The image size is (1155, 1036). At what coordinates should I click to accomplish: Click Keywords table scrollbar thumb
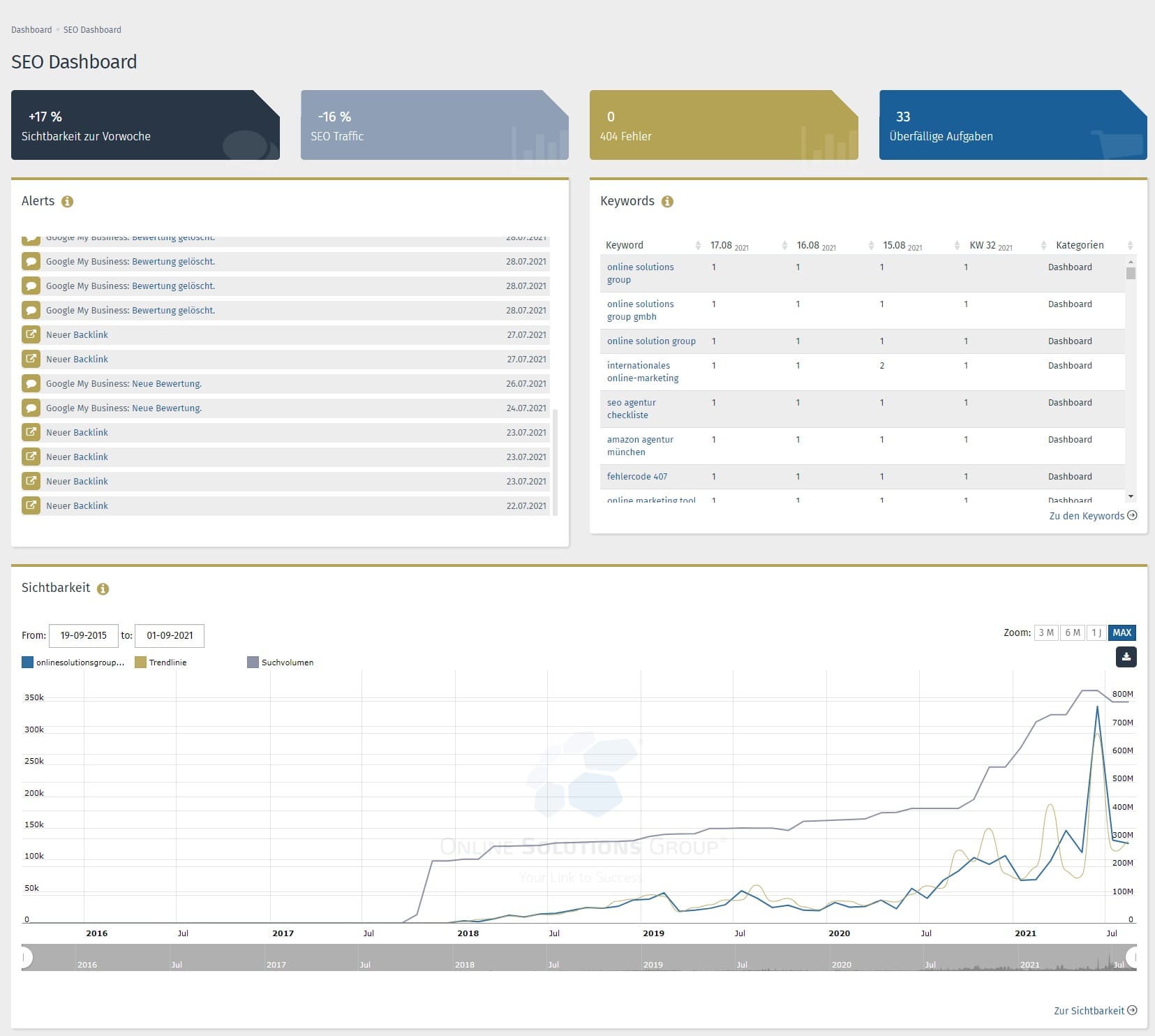pos(1131,273)
